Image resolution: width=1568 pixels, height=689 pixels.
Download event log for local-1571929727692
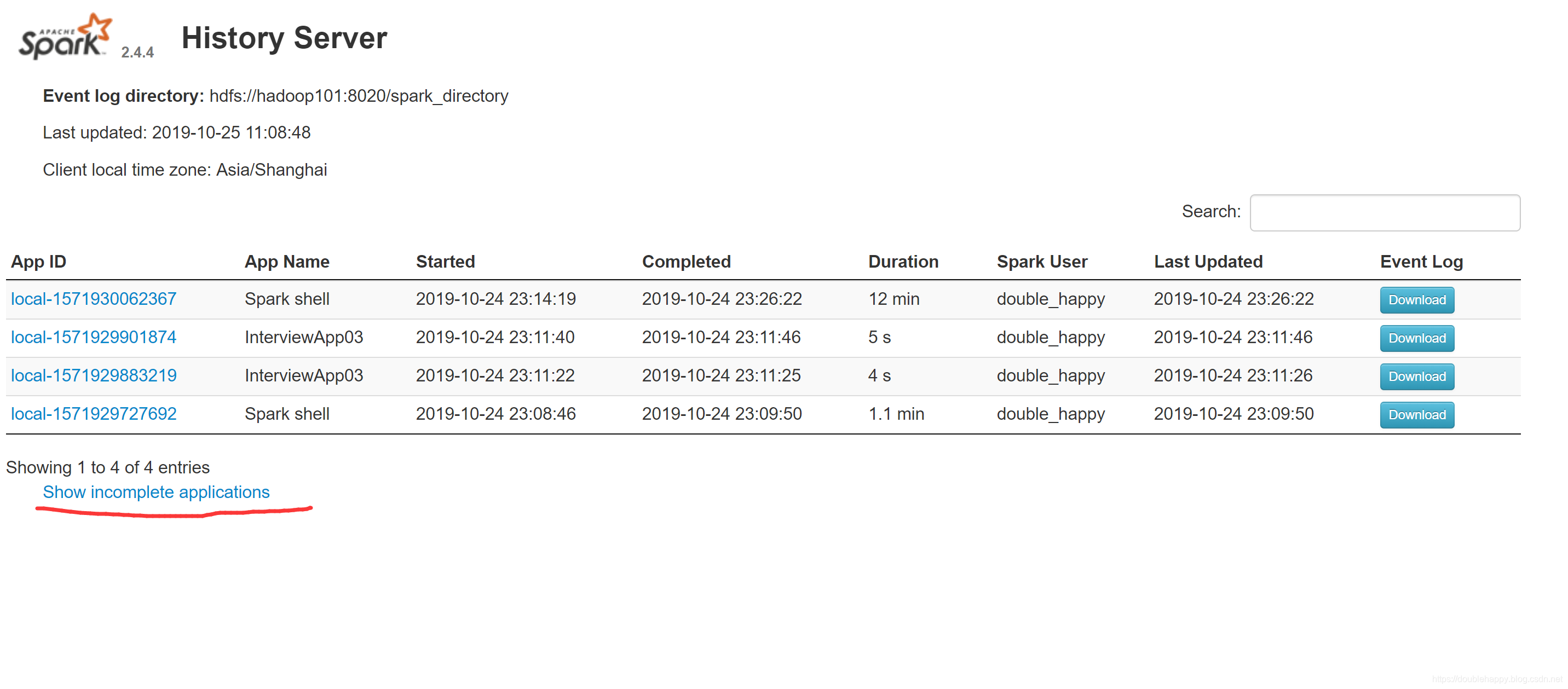[1416, 415]
